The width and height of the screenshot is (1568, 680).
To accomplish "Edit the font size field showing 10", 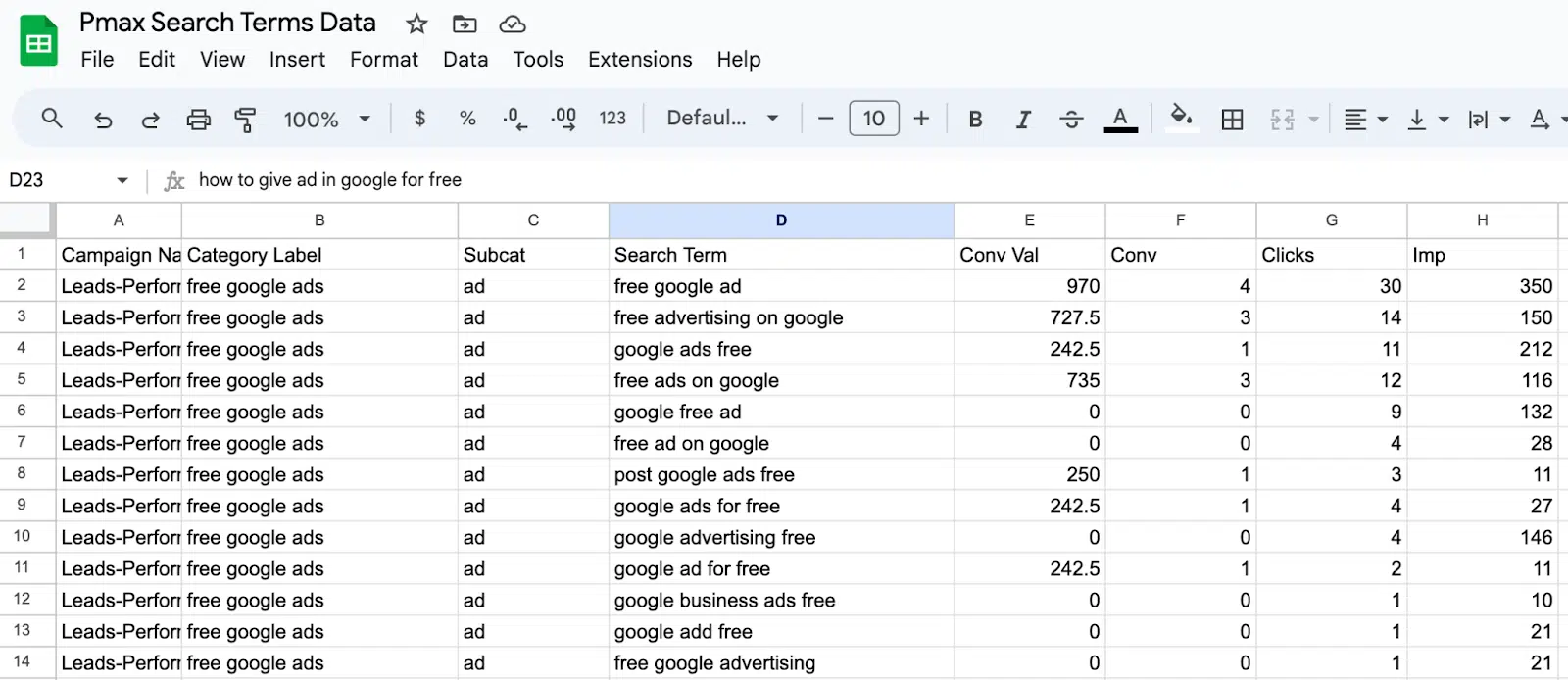I will point(874,119).
